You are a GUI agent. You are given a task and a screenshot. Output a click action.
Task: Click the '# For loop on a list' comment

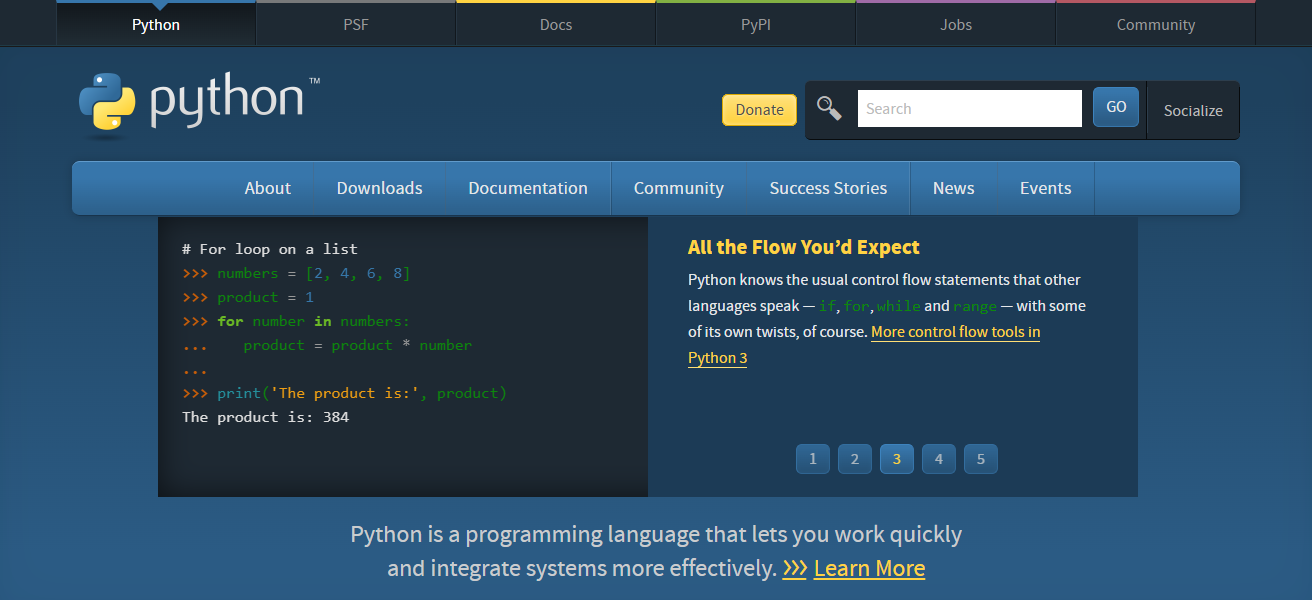point(270,249)
